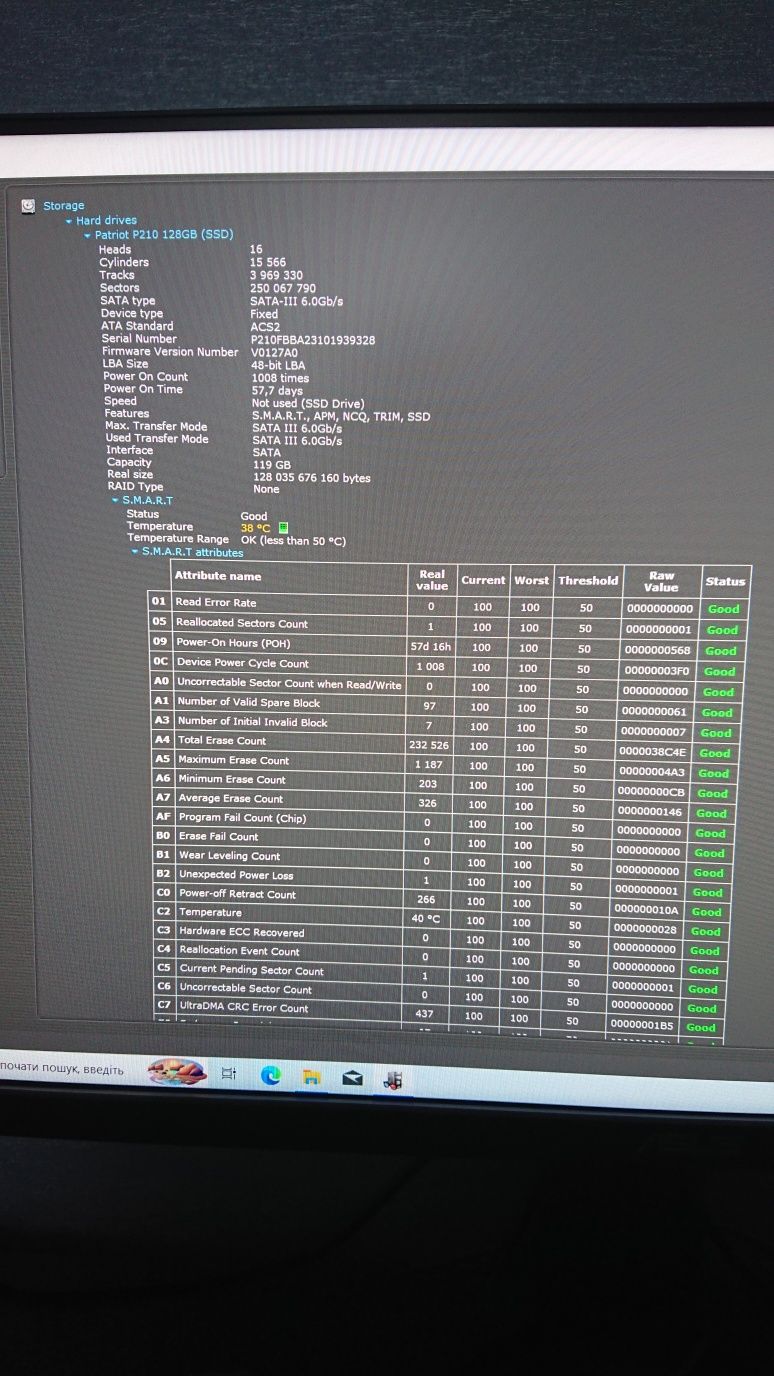Image resolution: width=774 pixels, height=1376 pixels.
Task: Click the Raw Value column header
Action: pos(661,581)
